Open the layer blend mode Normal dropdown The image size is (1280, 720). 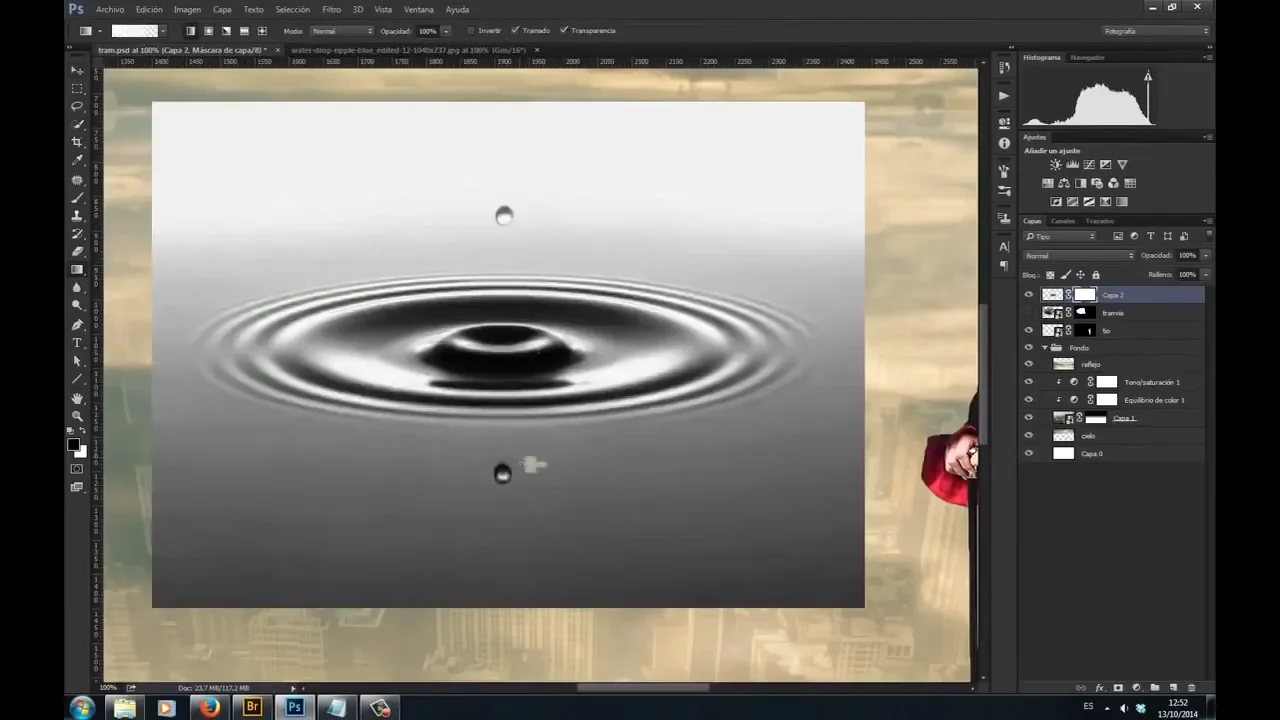1079,256
